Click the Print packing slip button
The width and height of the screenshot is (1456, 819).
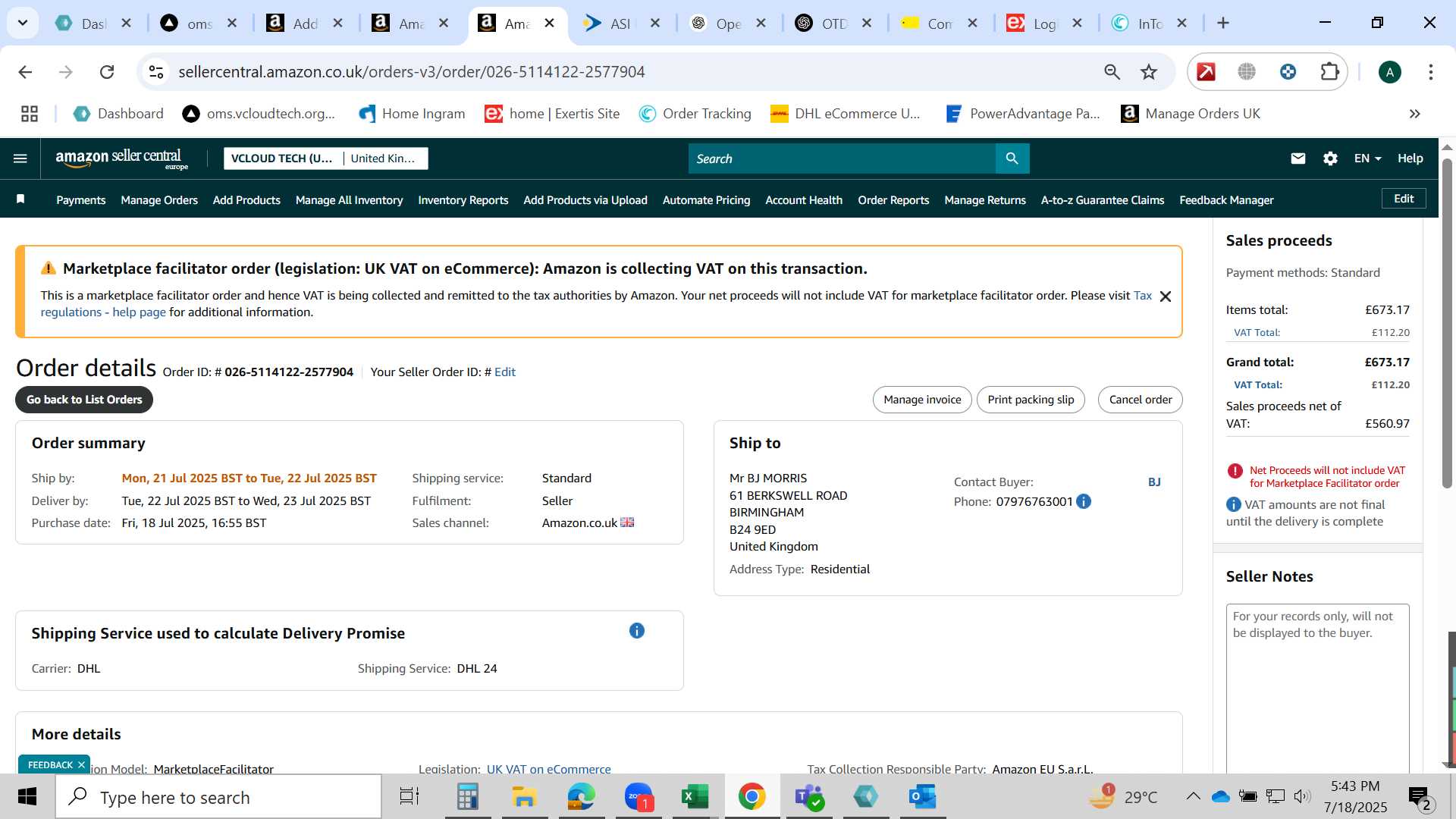coord(1031,400)
